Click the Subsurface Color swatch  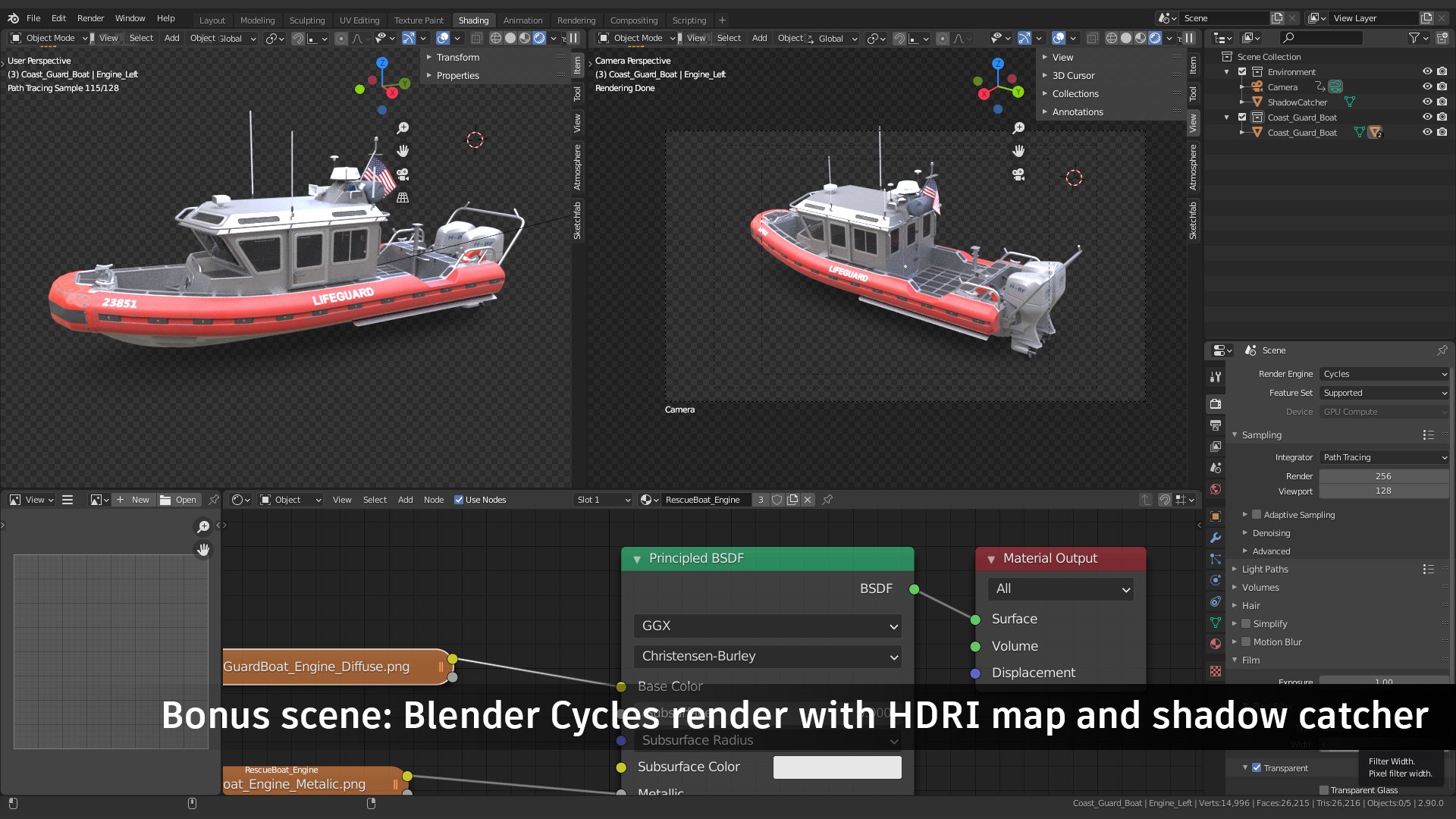[x=837, y=767]
